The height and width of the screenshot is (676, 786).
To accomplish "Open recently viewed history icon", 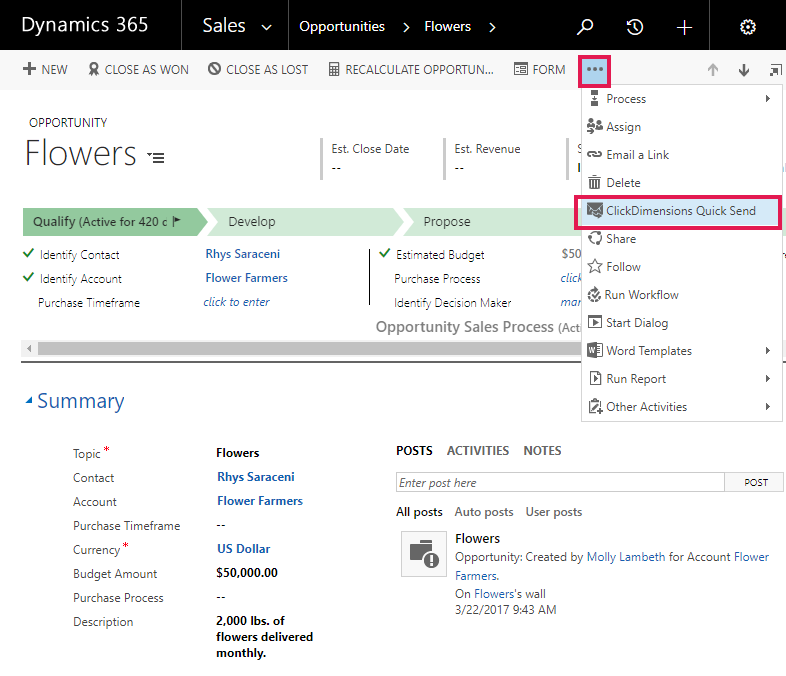I will click(635, 26).
